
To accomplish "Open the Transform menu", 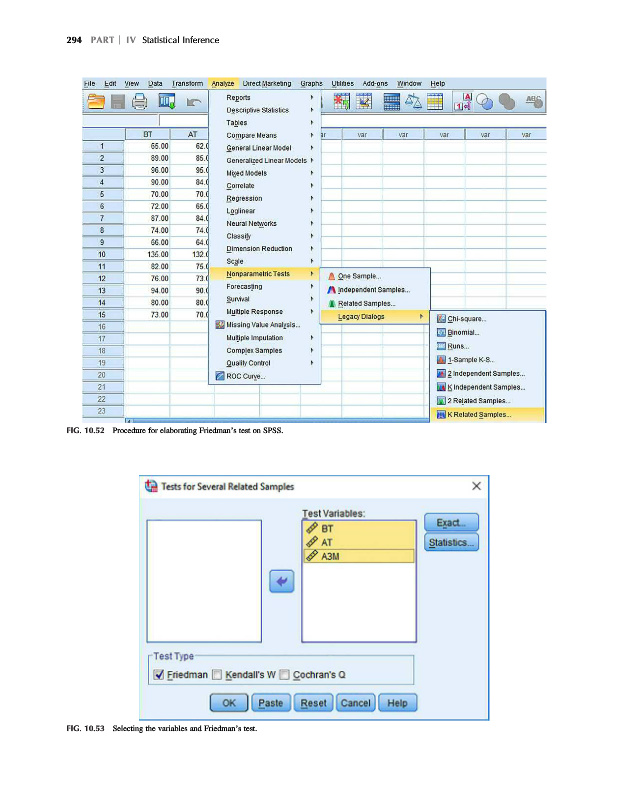I will 187,83.
